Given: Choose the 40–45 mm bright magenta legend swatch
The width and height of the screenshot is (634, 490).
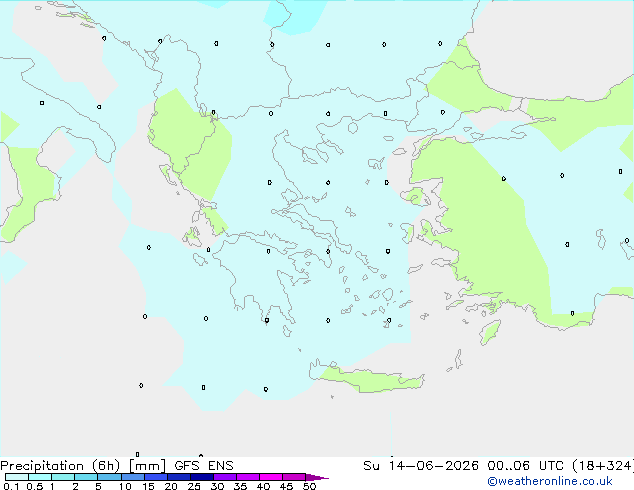Looking at the screenshot, I should pos(271,477).
